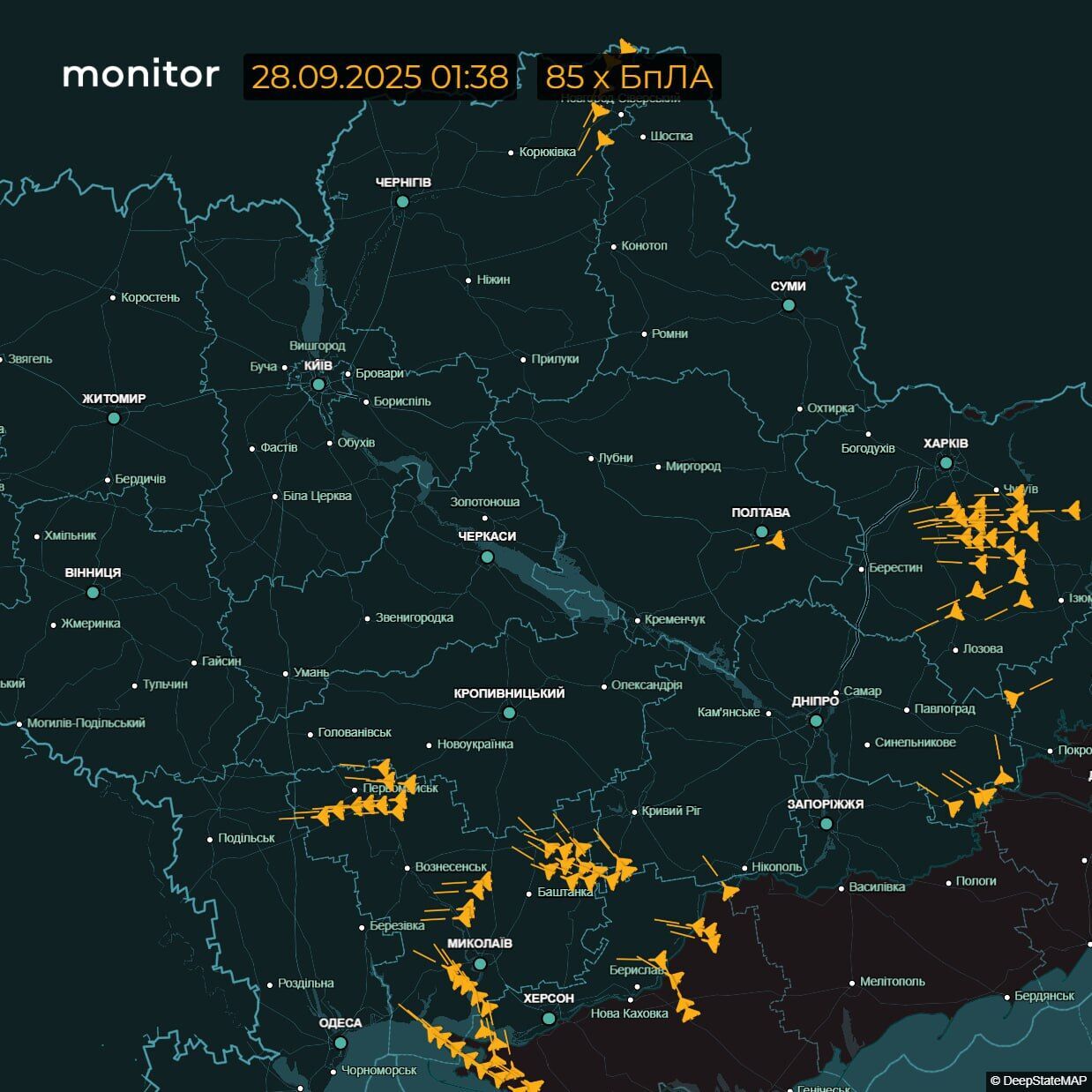
Task: Click the Київ city marker dot
Action: (318, 385)
